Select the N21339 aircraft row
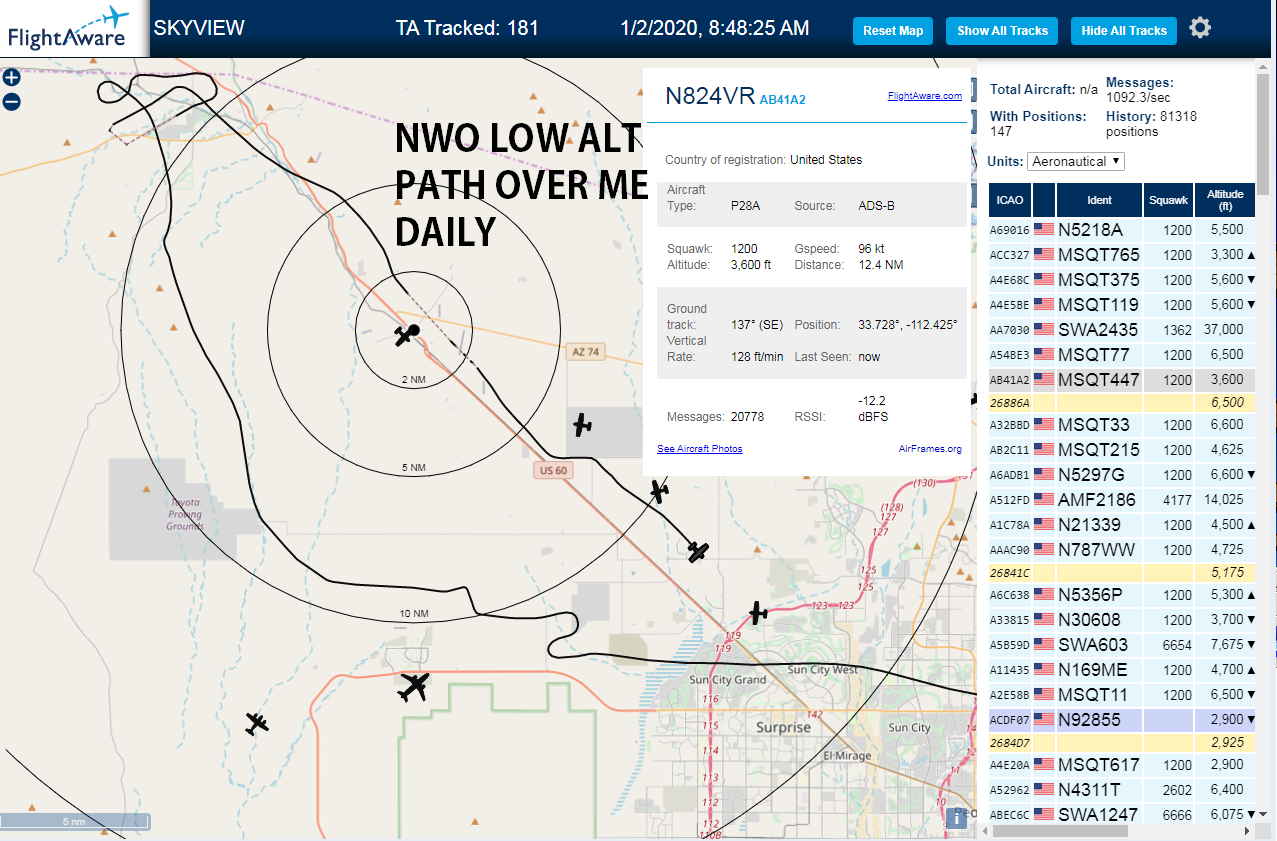Viewport: 1277px width, 841px height. coord(1121,525)
